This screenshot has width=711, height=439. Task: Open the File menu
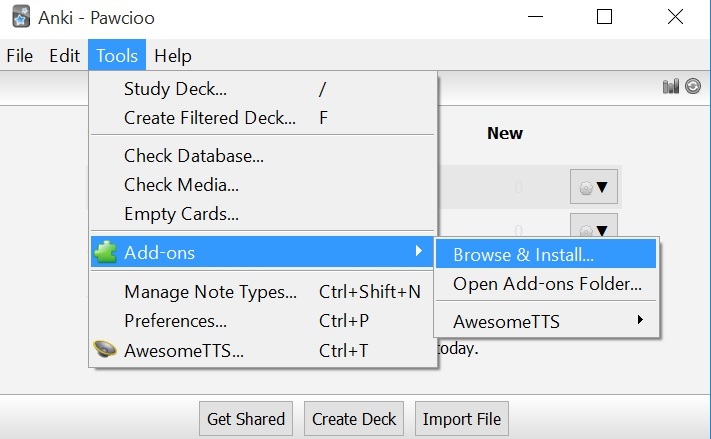pos(20,56)
